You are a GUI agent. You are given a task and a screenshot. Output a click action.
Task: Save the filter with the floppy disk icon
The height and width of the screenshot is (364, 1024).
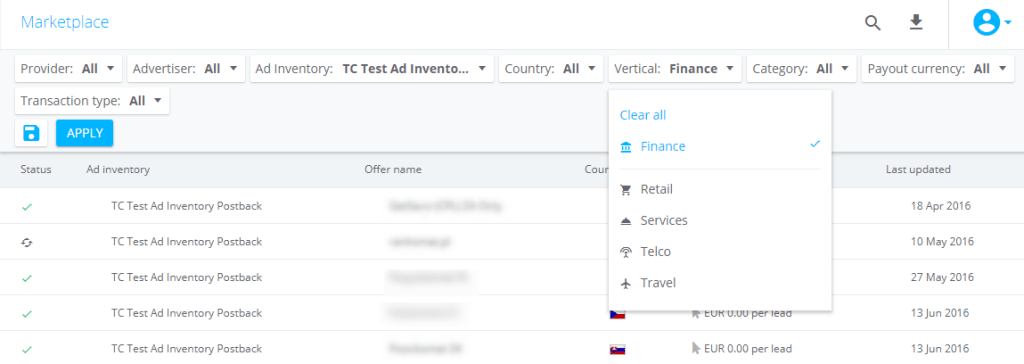click(x=31, y=133)
